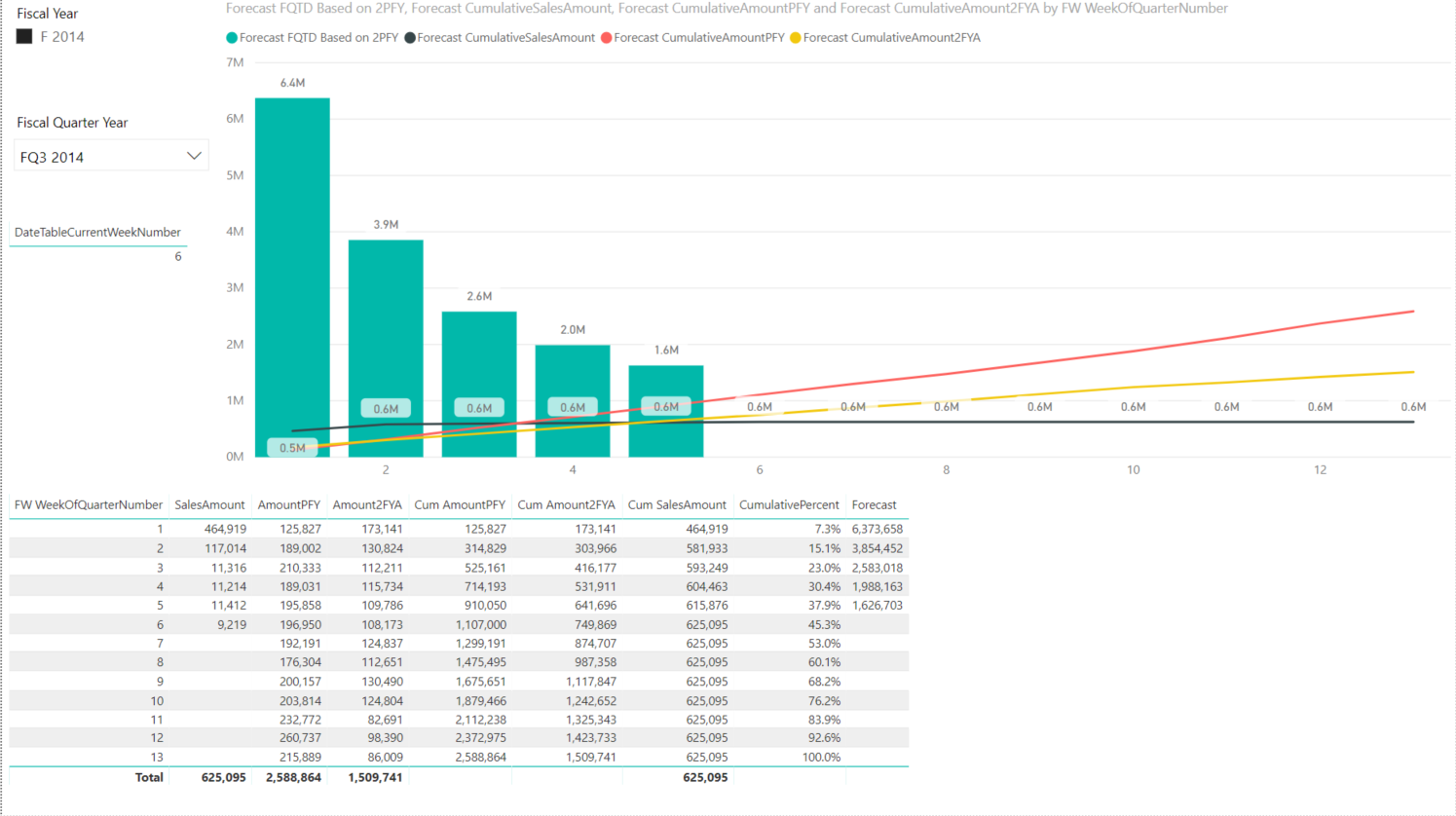This screenshot has width=1456, height=816.
Task: Click the Total row label
Action: click(149, 777)
